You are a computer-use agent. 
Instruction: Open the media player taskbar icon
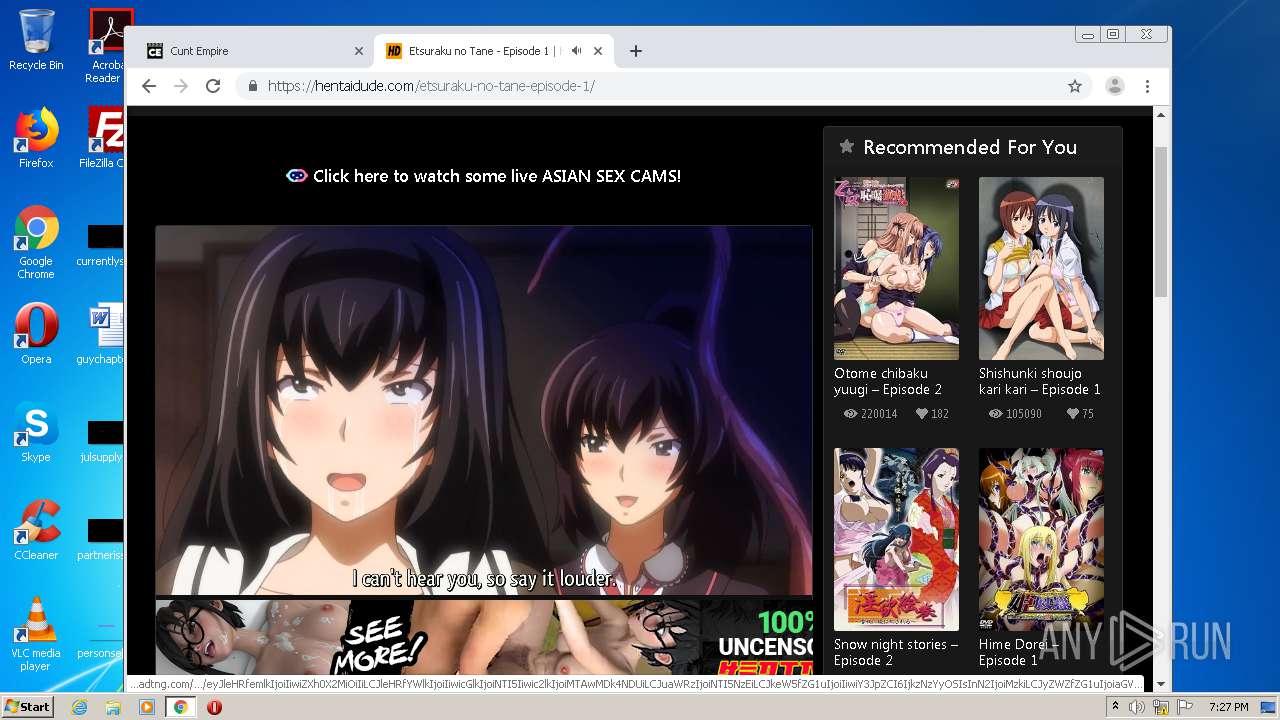(x=147, y=707)
